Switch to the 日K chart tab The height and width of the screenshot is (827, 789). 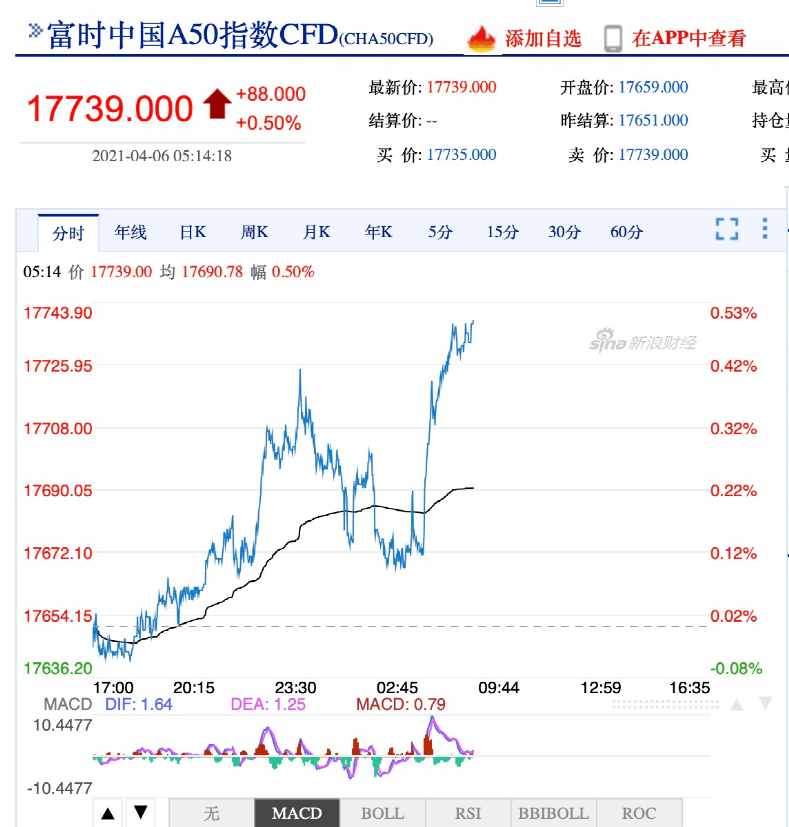click(193, 232)
